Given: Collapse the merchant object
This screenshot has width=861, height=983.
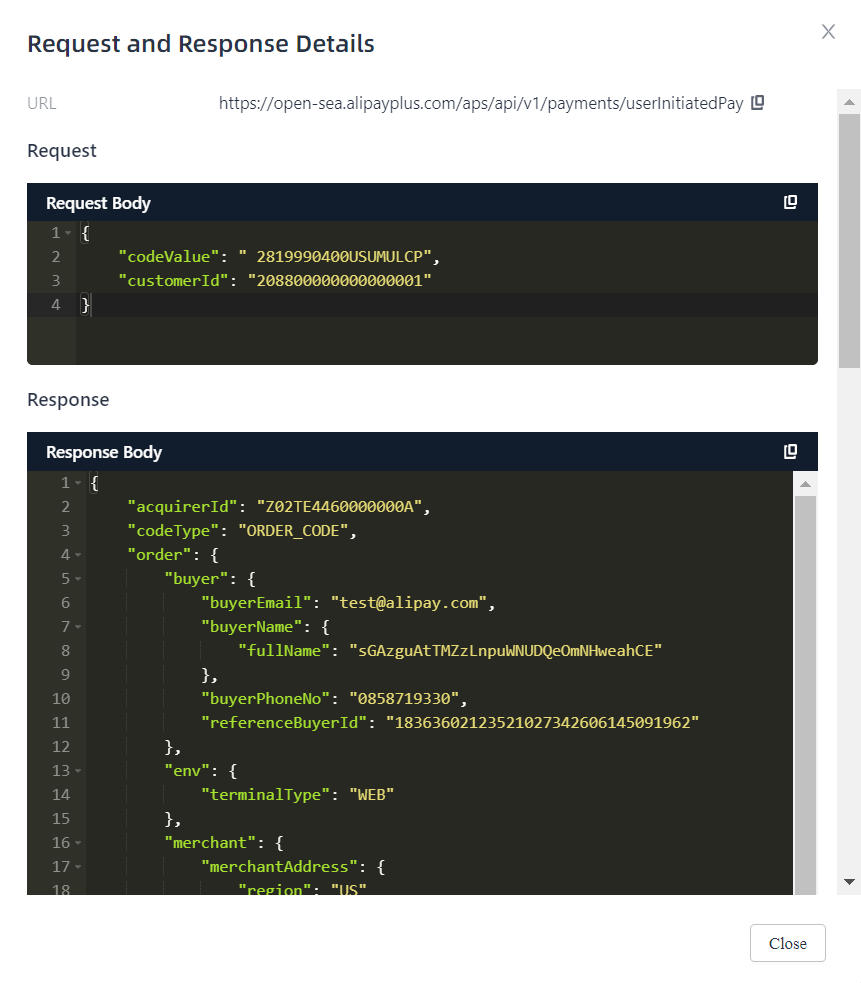Looking at the screenshot, I should [x=76, y=842].
